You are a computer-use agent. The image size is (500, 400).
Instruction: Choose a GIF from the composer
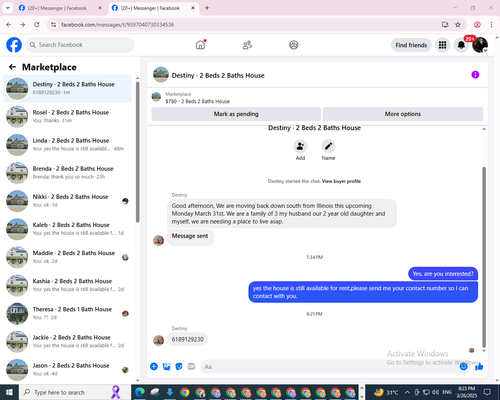191,367
